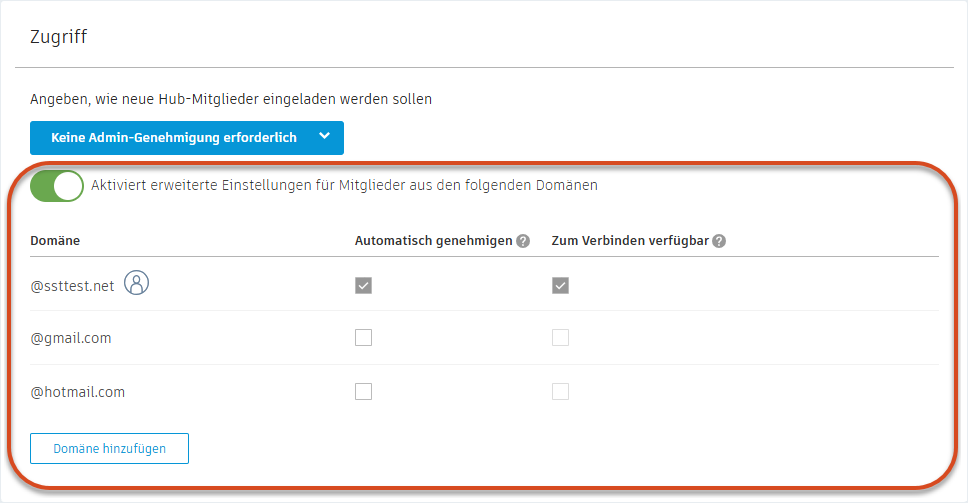
Task: Click the Zugriff section heading
Action: click(x=59, y=37)
